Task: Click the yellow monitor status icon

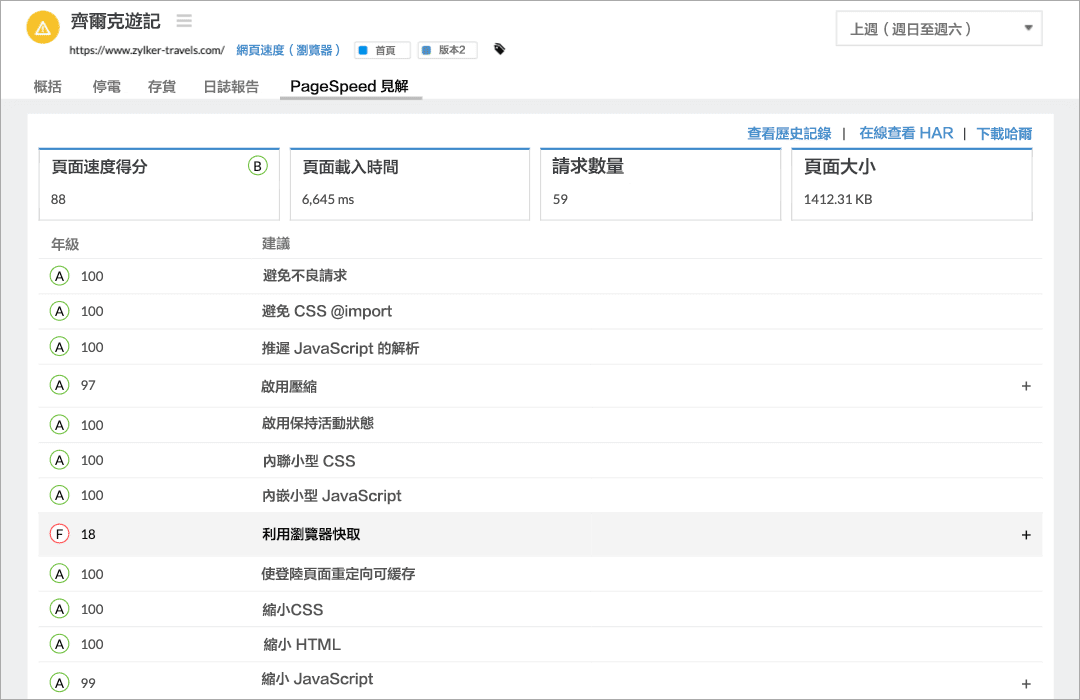Action: pyautogui.click(x=42, y=27)
